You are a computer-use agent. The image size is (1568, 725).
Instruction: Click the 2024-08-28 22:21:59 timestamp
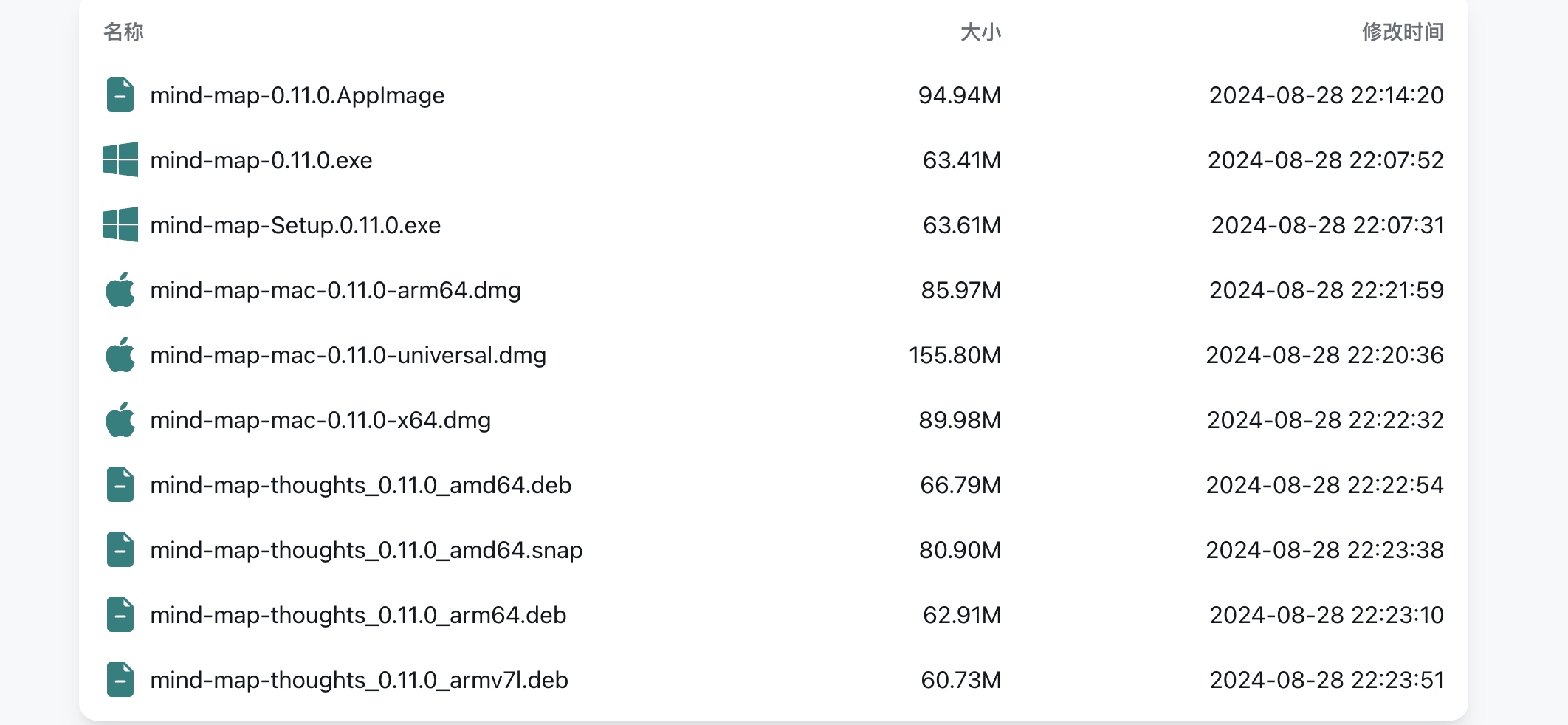pyautogui.click(x=1326, y=290)
